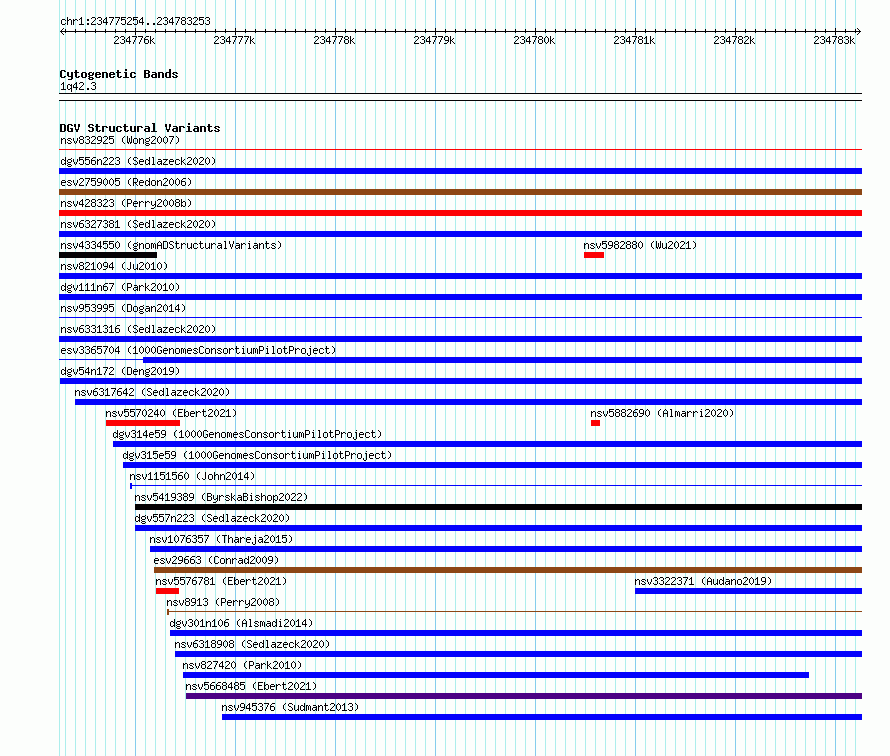The height and width of the screenshot is (756, 890).
Task: Open the dgv556n223 (Sedlazeck2020) variant
Action: [x=138, y=161]
